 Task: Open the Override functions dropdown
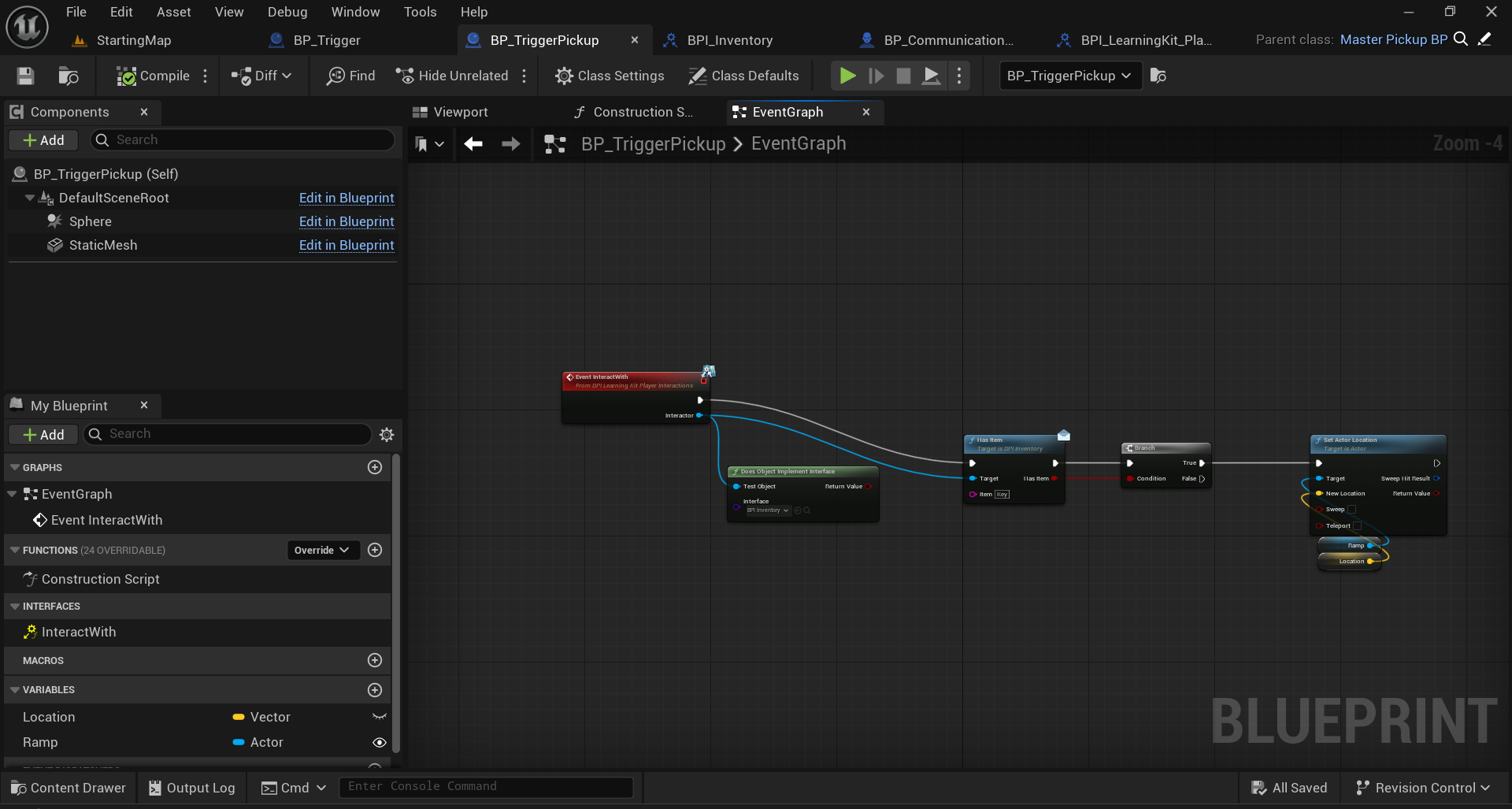click(323, 550)
